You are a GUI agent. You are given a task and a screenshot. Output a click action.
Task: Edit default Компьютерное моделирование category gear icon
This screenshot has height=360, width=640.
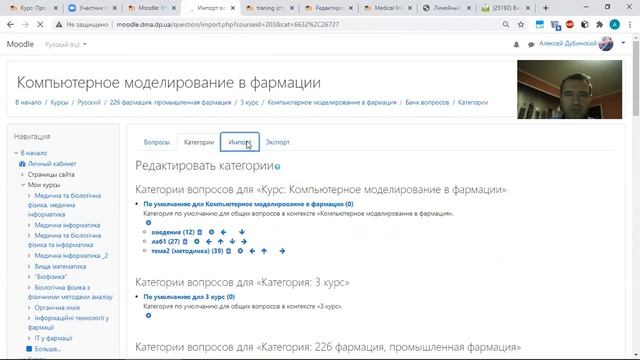149,223
